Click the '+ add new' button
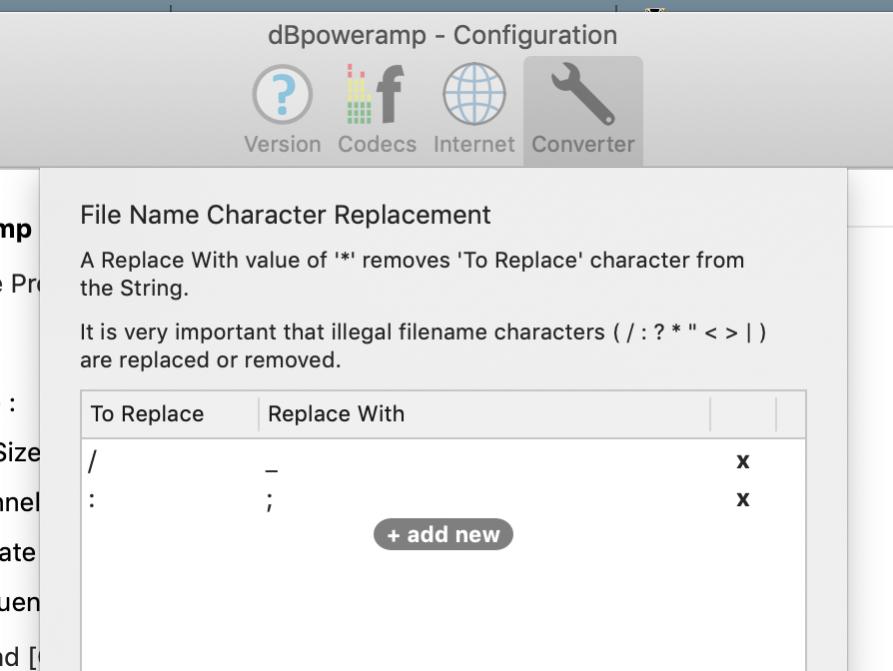This screenshot has width=893, height=671. coord(443,534)
